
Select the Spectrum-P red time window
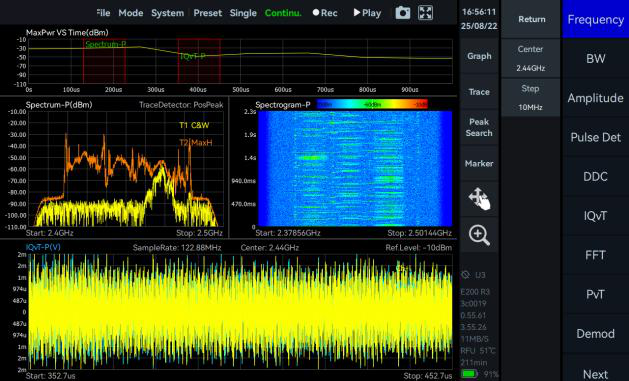coord(104,61)
